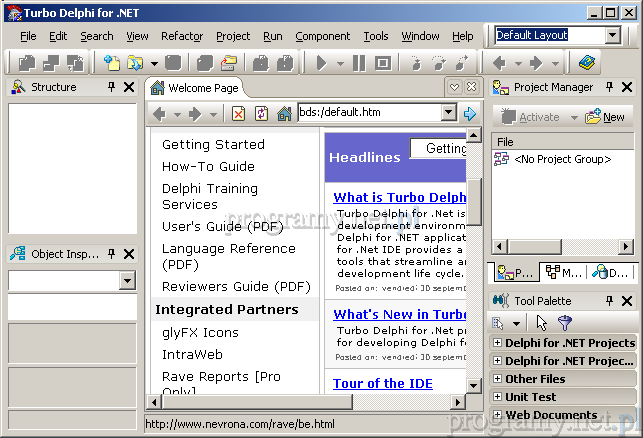The width and height of the screenshot is (643, 438).
Task: Click the Go arrow beside URL field
Action: [470, 114]
